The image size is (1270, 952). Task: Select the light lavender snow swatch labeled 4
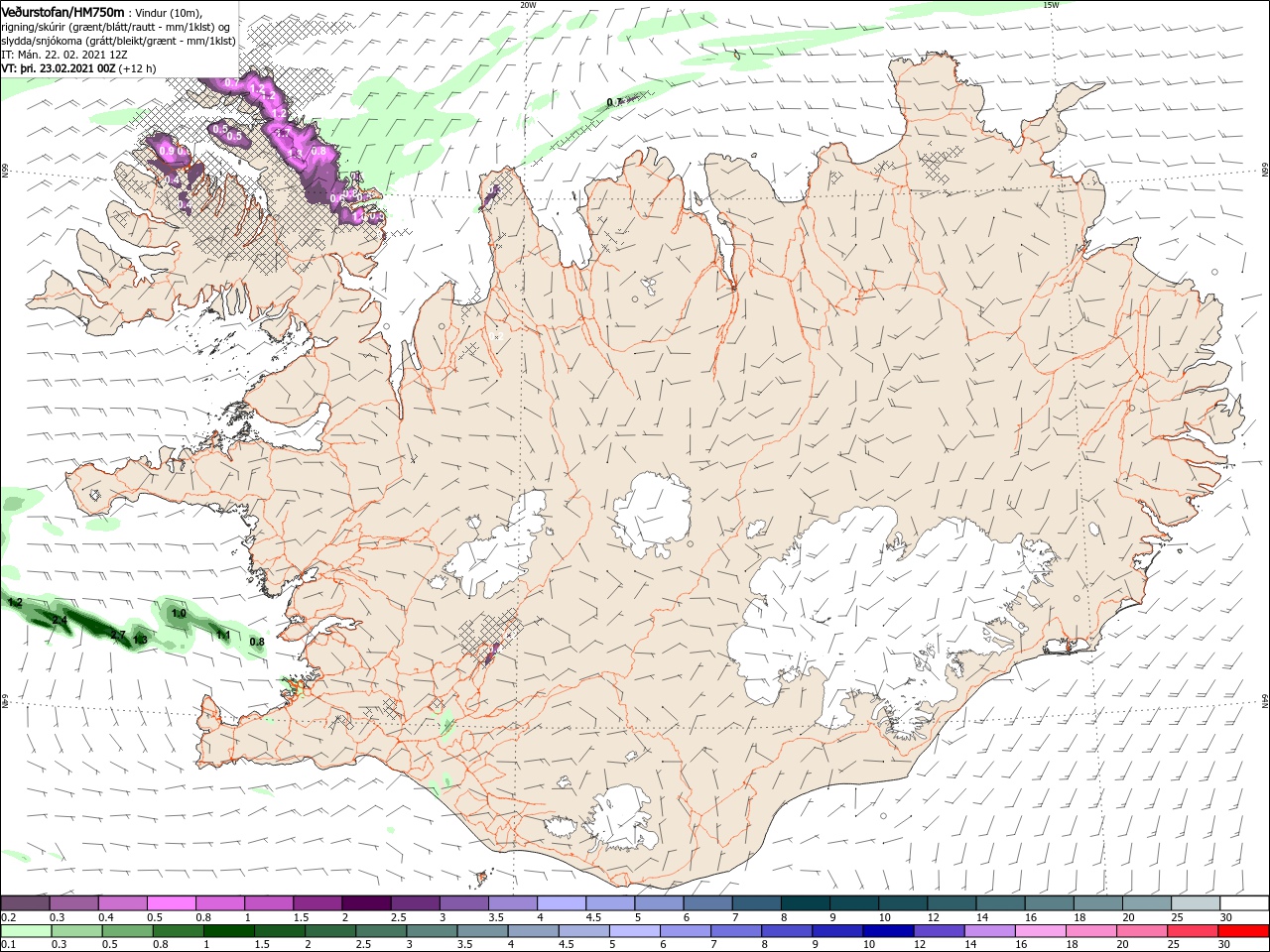[561, 903]
